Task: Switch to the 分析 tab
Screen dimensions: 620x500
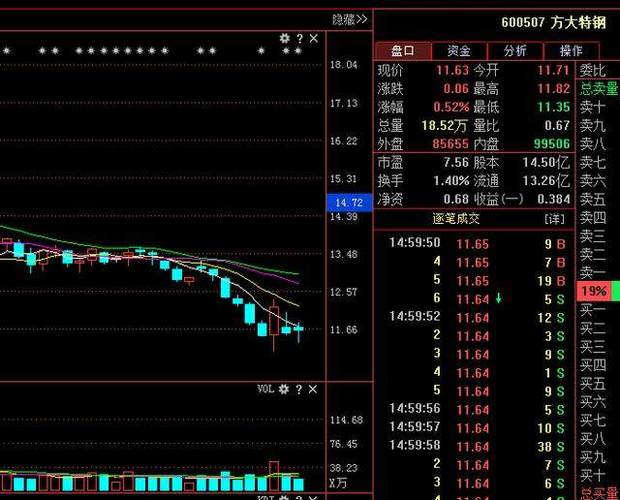Action: click(x=515, y=51)
